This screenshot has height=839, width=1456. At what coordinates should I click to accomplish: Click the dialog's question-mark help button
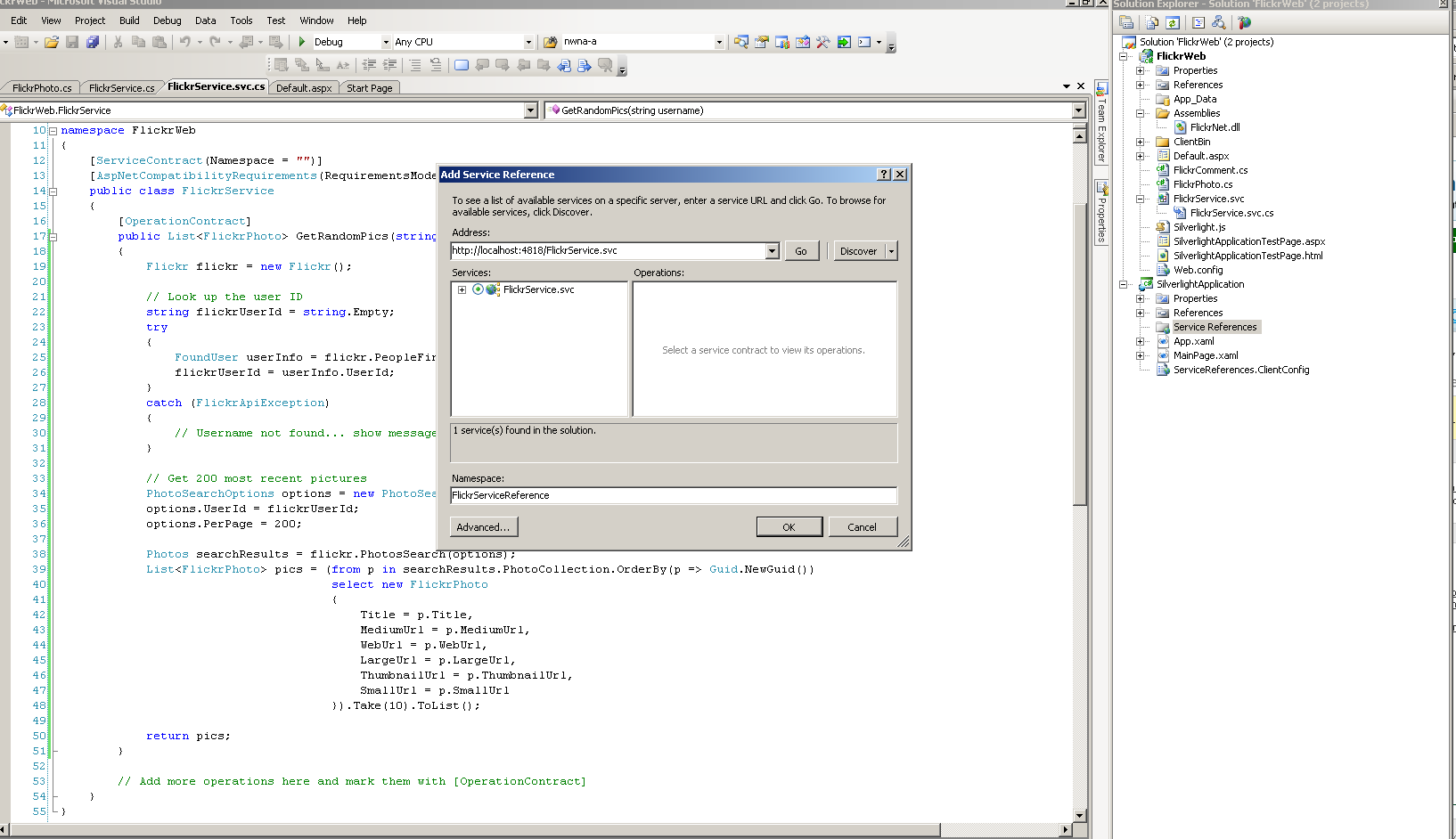click(x=884, y=175)
